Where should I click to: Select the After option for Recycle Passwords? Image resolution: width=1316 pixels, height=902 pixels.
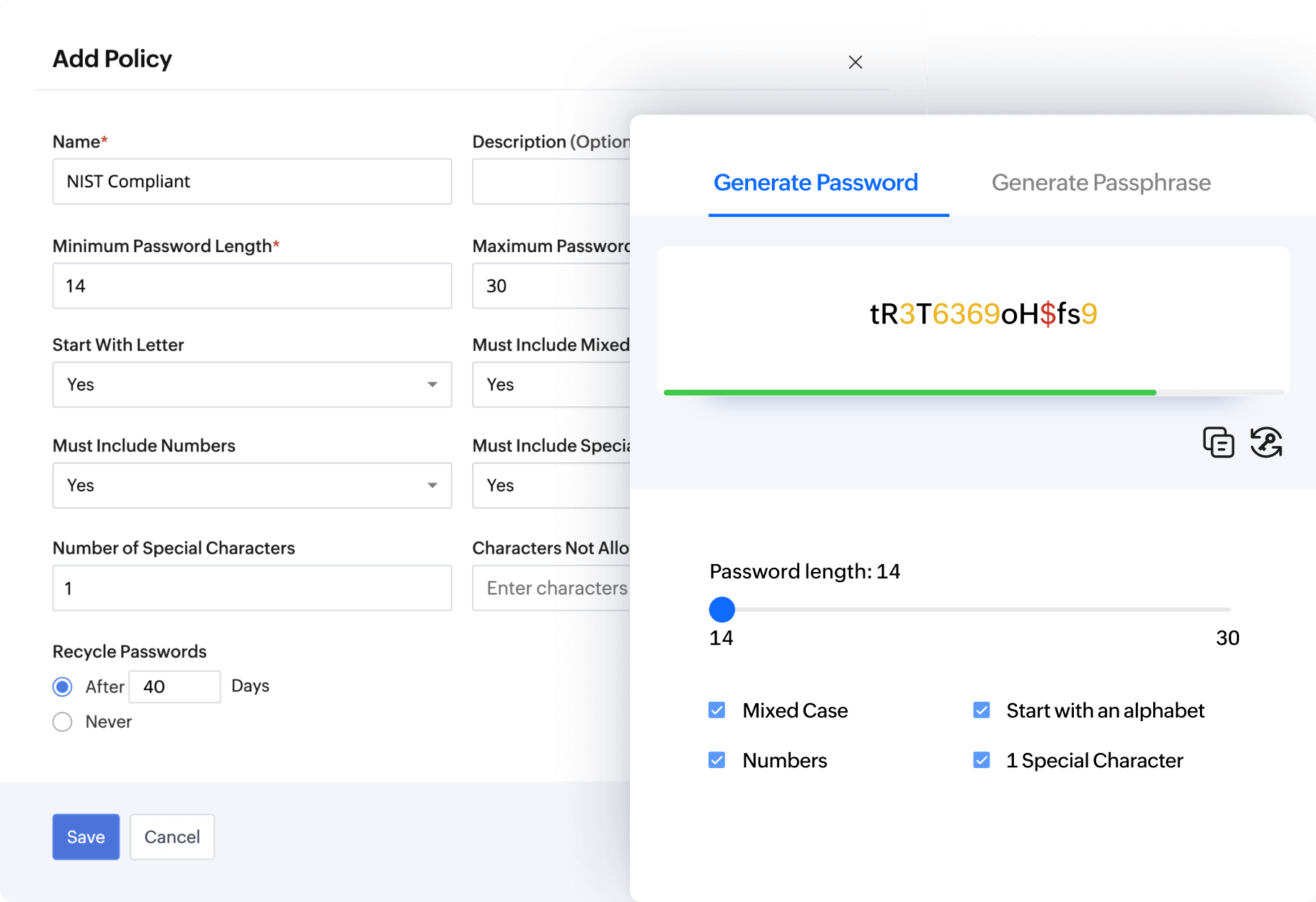pyautogui.click(x=62, y=687)
